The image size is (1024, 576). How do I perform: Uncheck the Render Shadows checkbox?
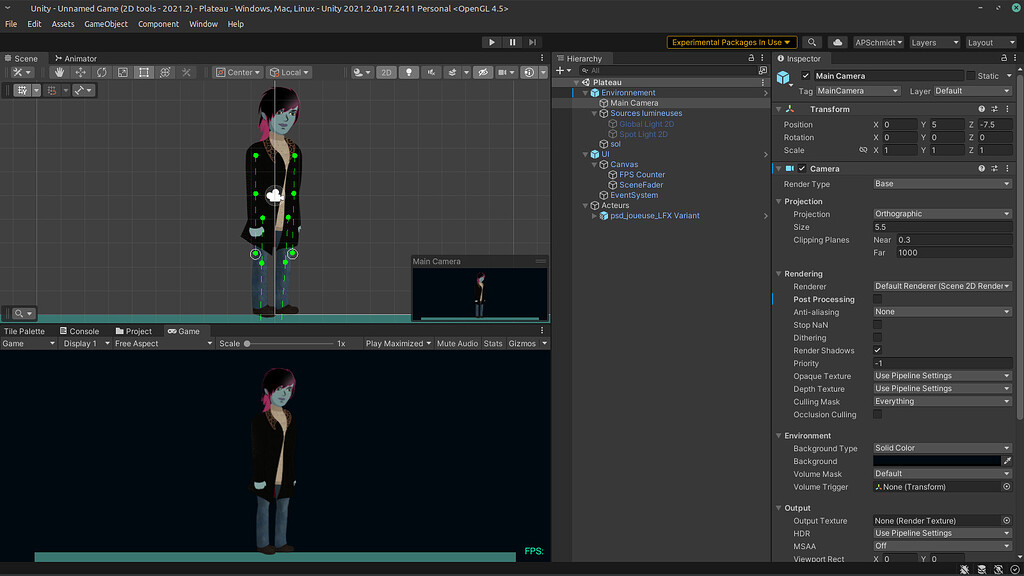pyautogui.click(x=878, y=351)
